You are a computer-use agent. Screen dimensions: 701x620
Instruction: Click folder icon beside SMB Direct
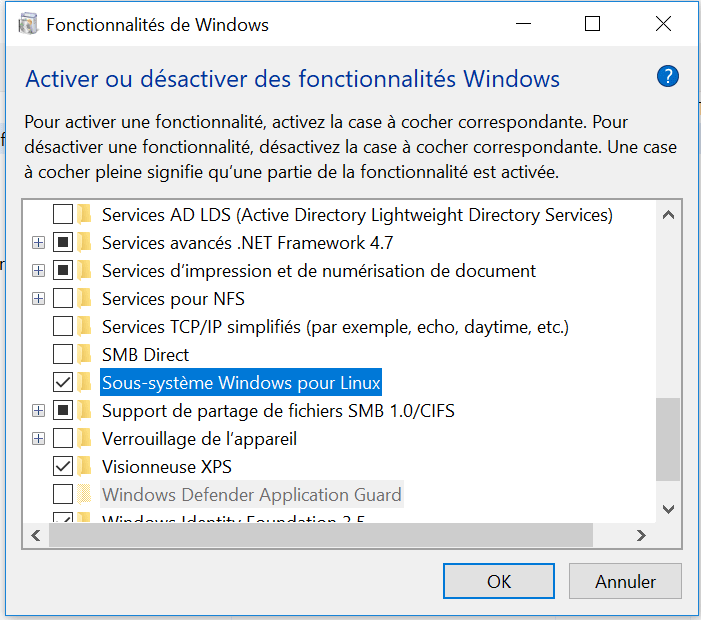pos(86,354)
